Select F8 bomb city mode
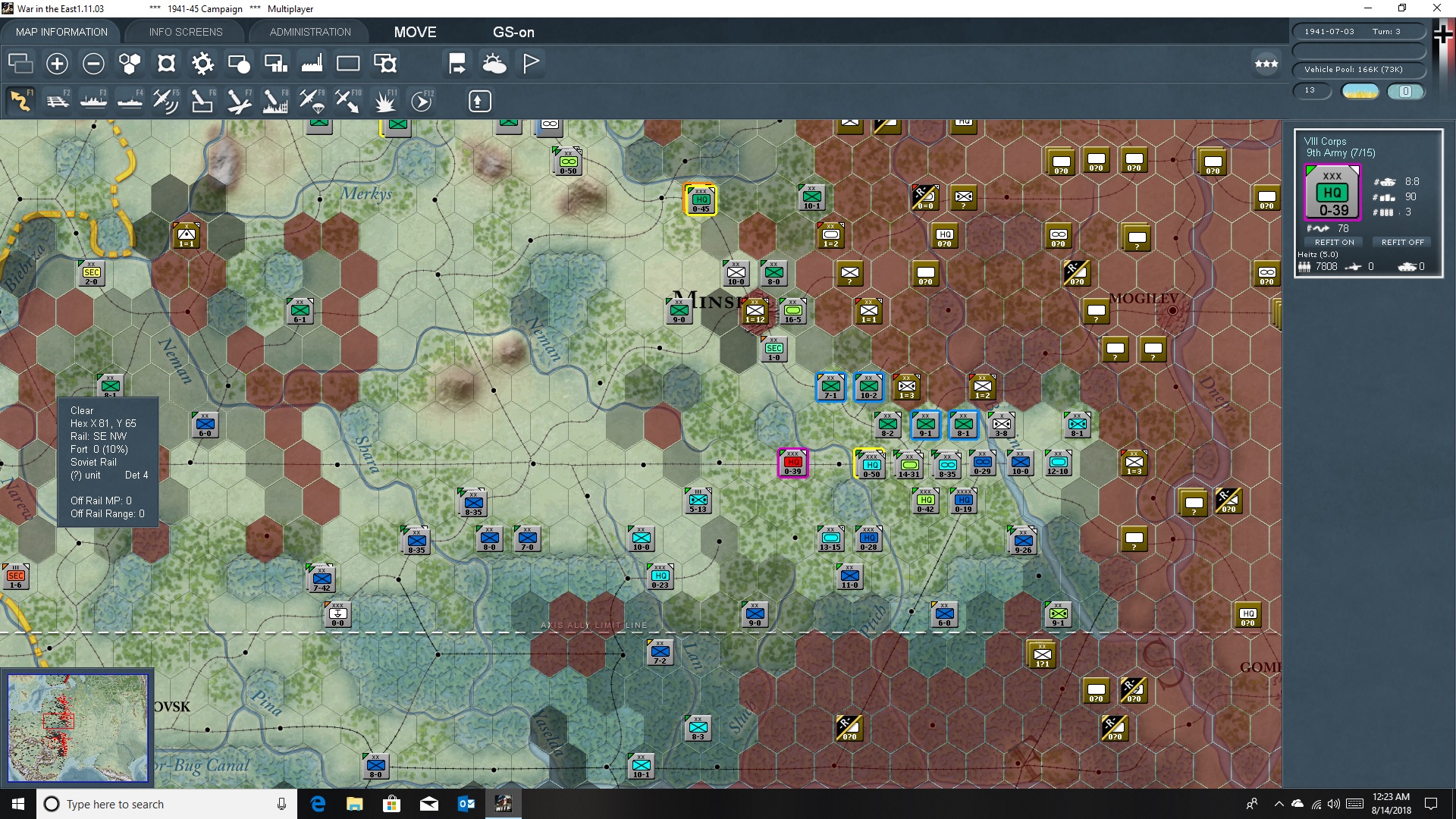1456x819 pixels. (x=275, y=101)
